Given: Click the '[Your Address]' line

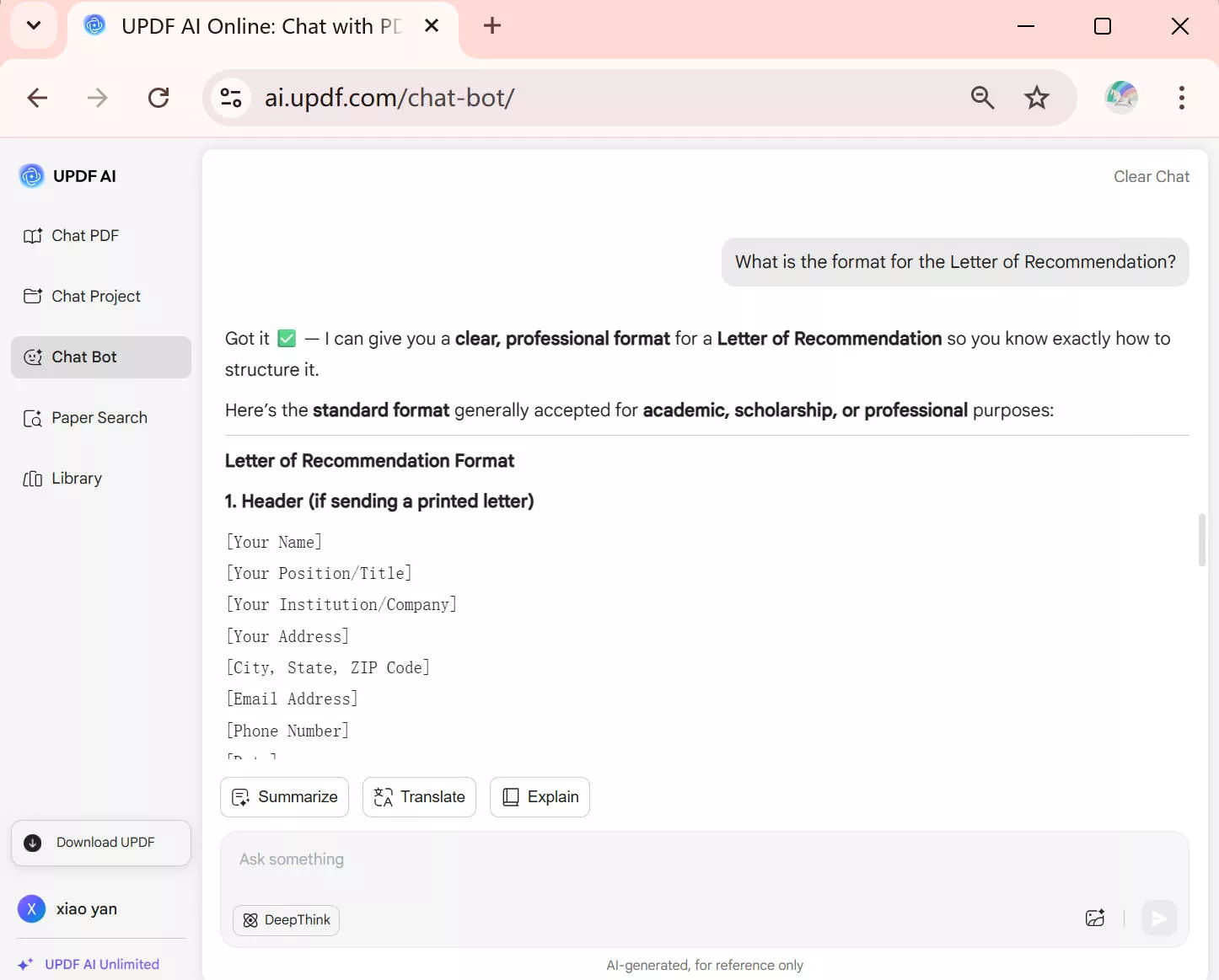Looking at the screenshot, I should click(287, 637).
